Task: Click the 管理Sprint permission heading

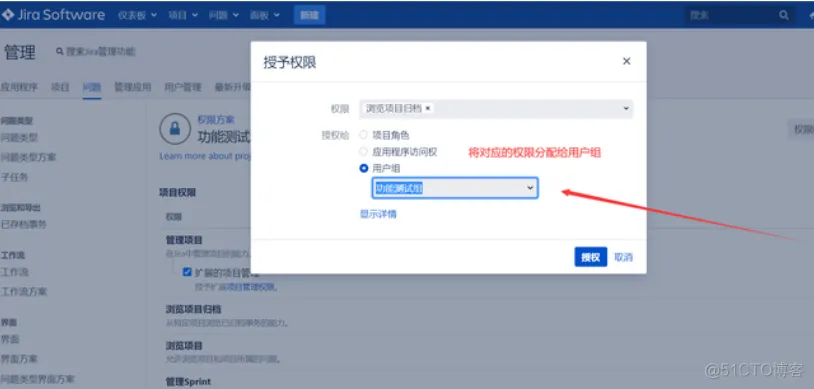Action: (x=188, y=382)
